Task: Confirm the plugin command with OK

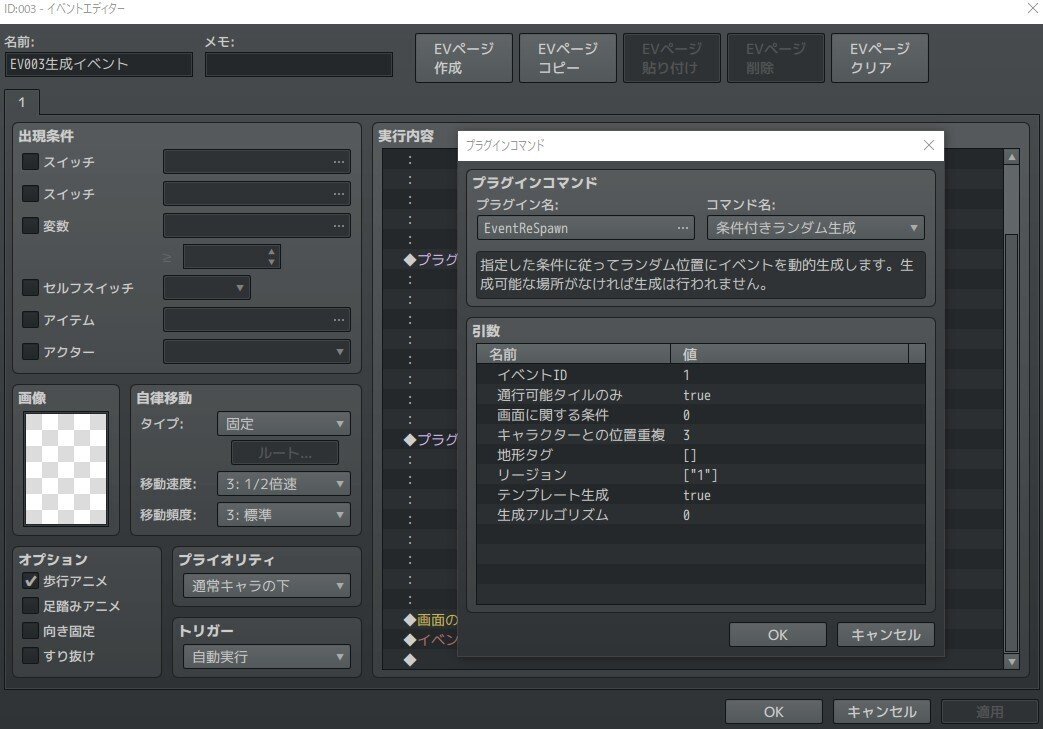Action: tap(777, 634)
